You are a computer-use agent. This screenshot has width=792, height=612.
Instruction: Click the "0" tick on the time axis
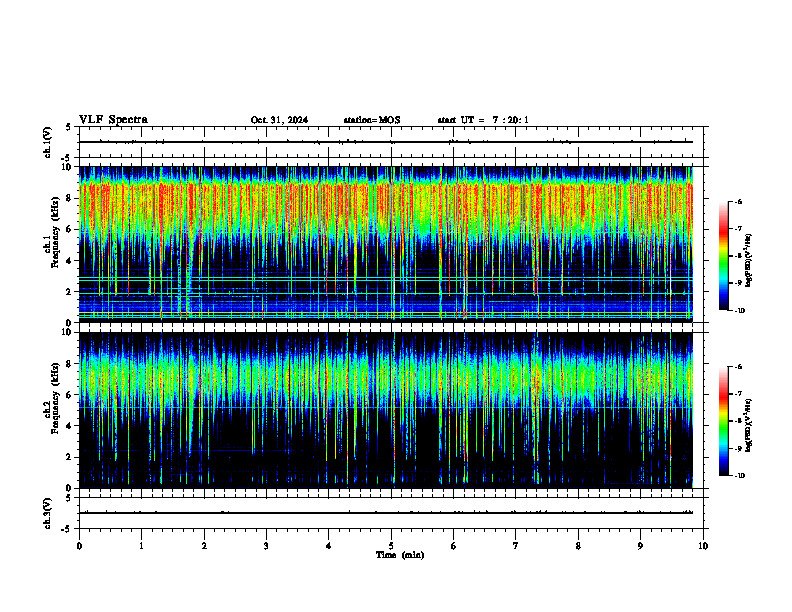79,546
